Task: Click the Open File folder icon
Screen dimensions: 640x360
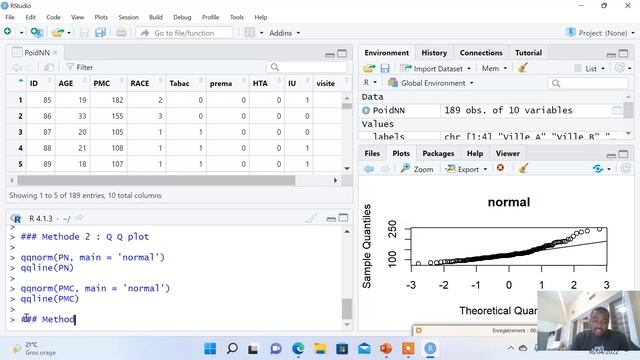Action: pyautogui.click(x=58, y=33)
